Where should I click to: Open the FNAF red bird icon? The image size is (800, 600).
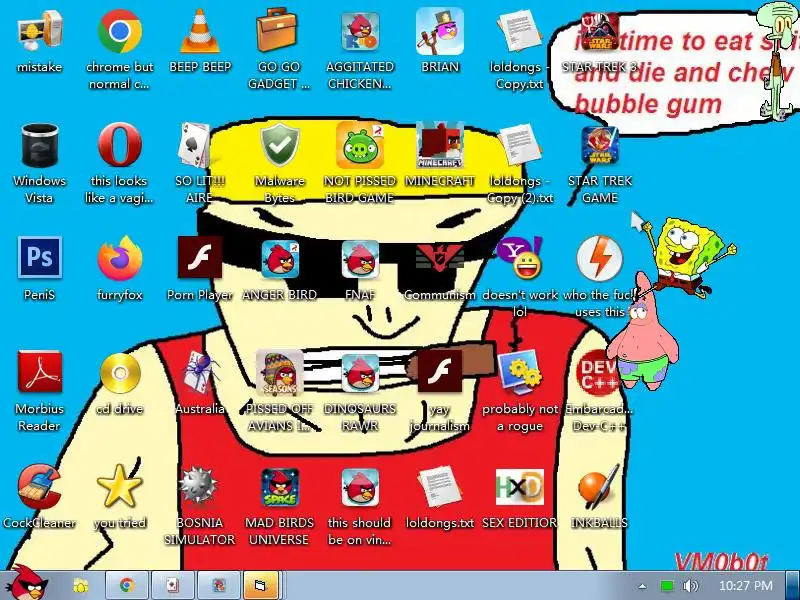[360, 259]
